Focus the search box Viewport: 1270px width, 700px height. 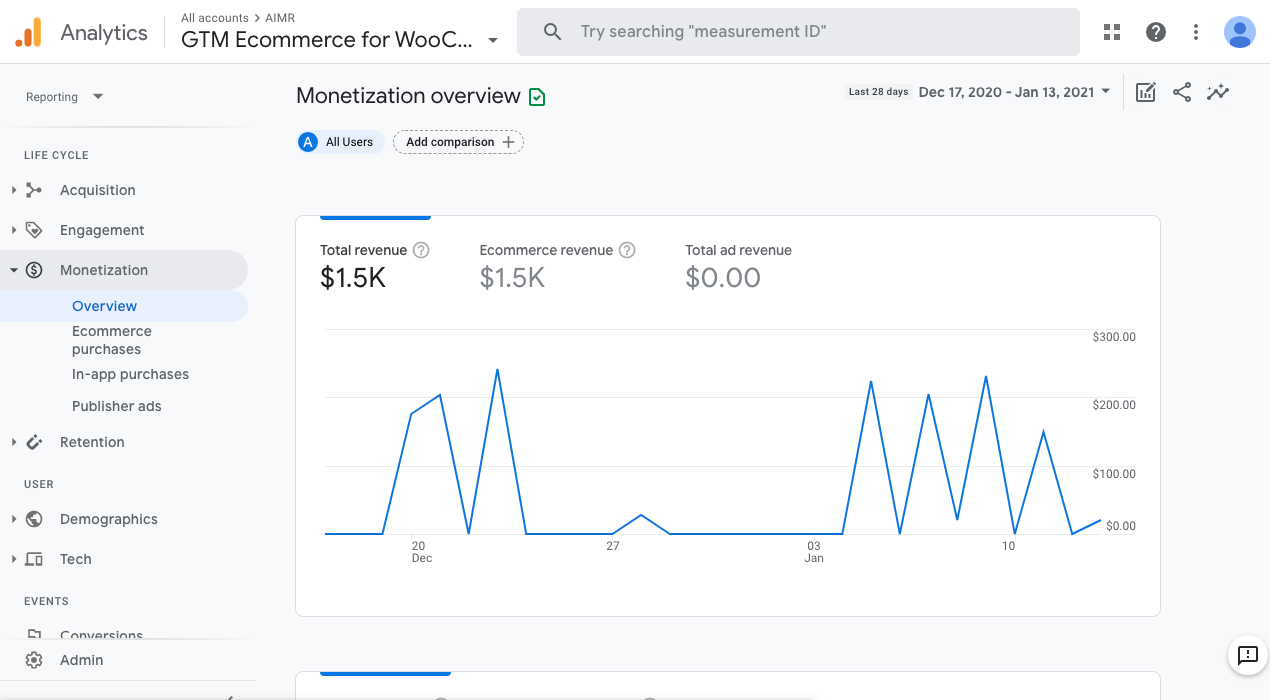pos(798,32)
